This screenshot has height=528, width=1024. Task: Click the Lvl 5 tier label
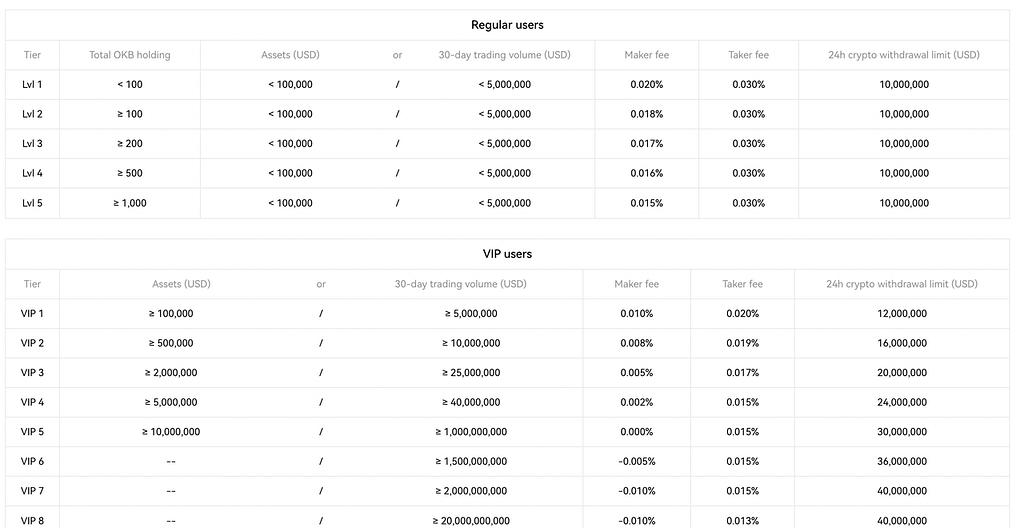(32, 203)
